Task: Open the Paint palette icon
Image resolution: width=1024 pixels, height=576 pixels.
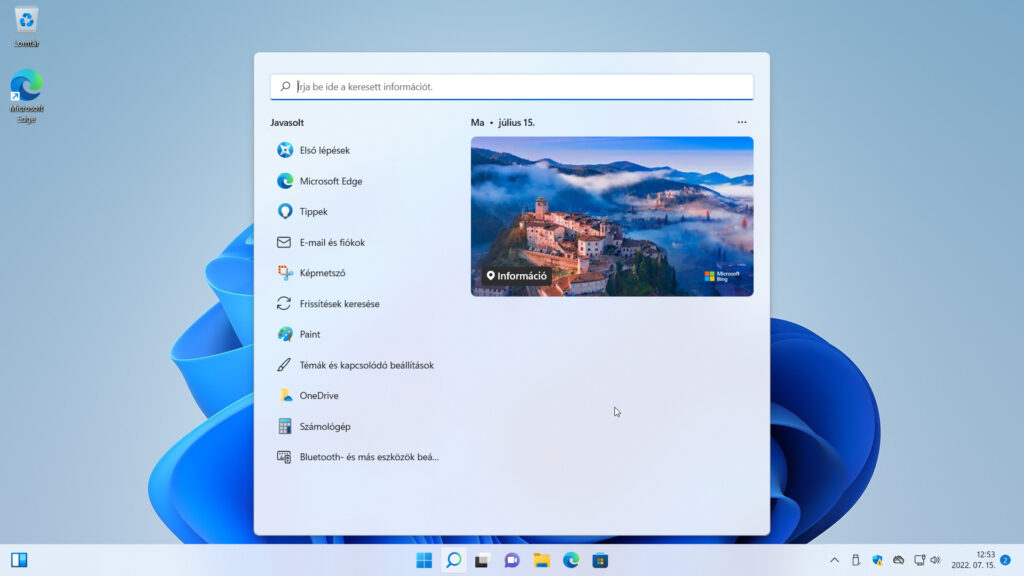Action: tap(285, 334)
